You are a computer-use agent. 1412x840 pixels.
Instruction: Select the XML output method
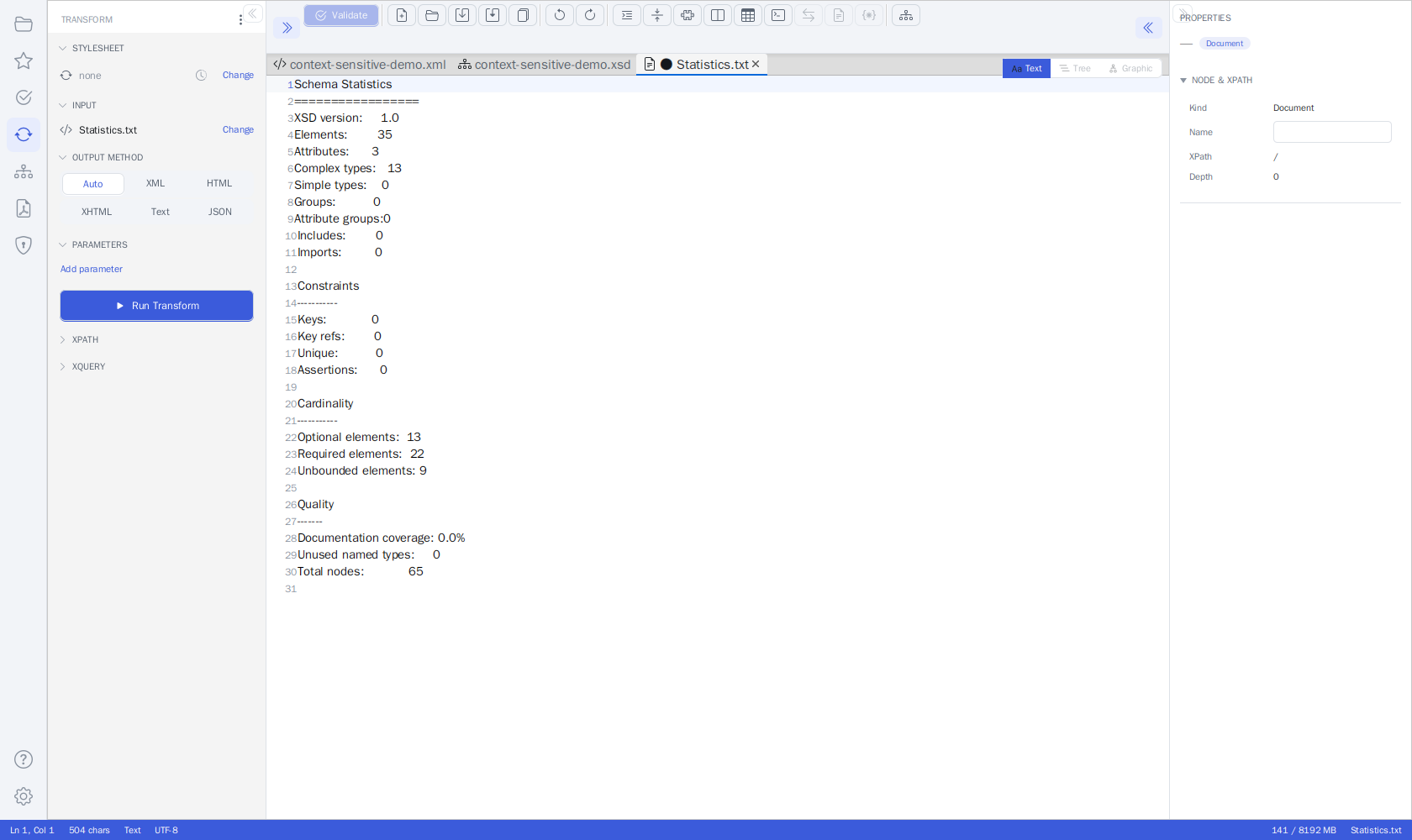[x=155, y=183]
